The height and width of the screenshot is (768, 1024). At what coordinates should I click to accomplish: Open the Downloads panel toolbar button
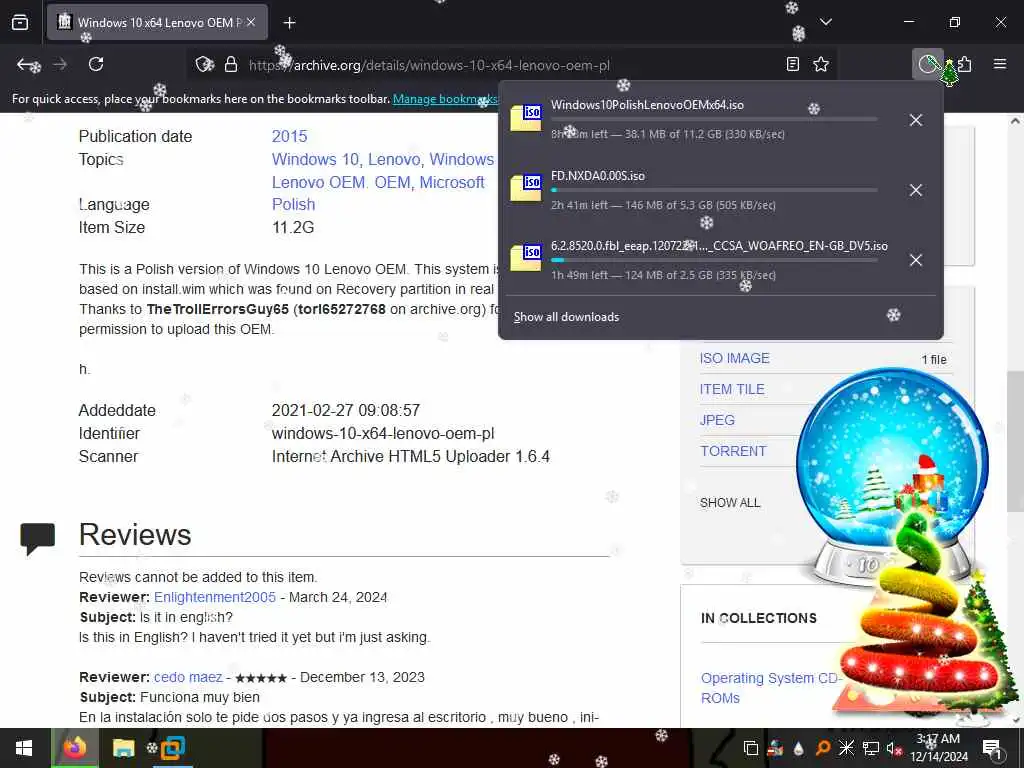click(x=928, y=64)
